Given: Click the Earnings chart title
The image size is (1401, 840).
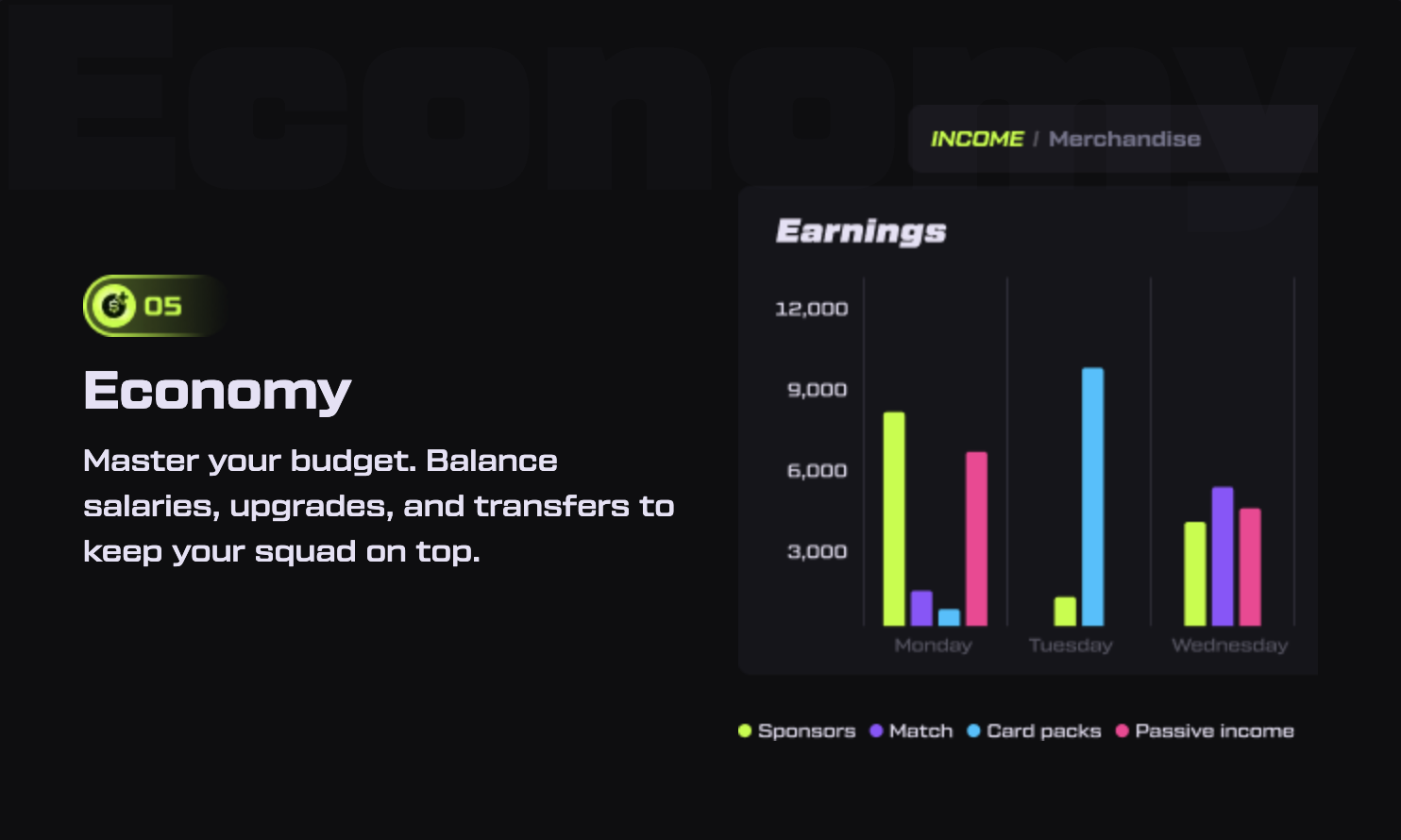Looking at the screenshot, I should (860, 231).
